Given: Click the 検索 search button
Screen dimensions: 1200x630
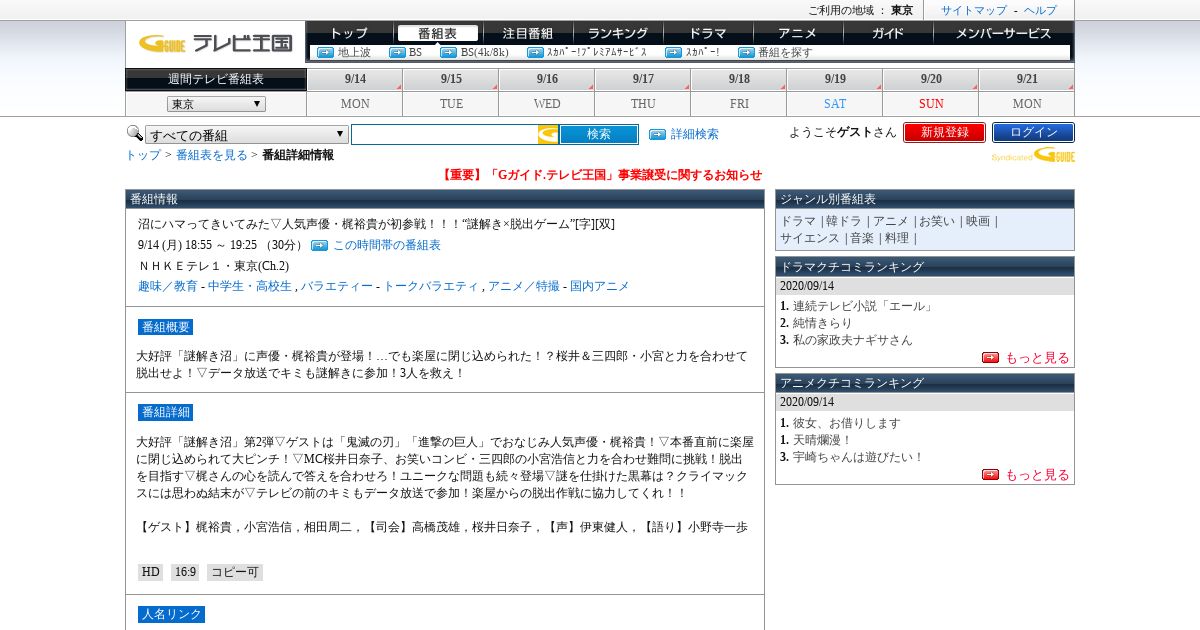Looking at the screenshot, I should 599,134.
